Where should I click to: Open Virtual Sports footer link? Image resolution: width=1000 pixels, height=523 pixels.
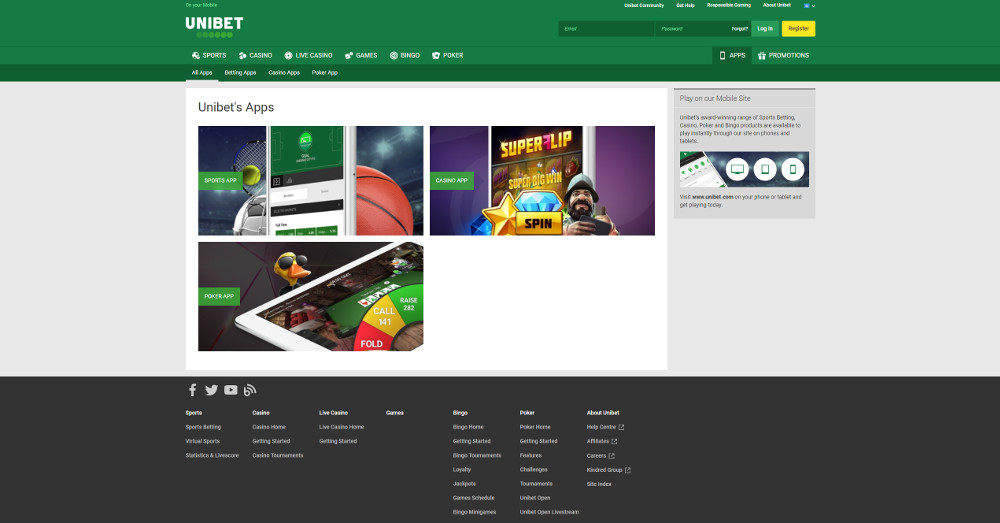[203, 441]
